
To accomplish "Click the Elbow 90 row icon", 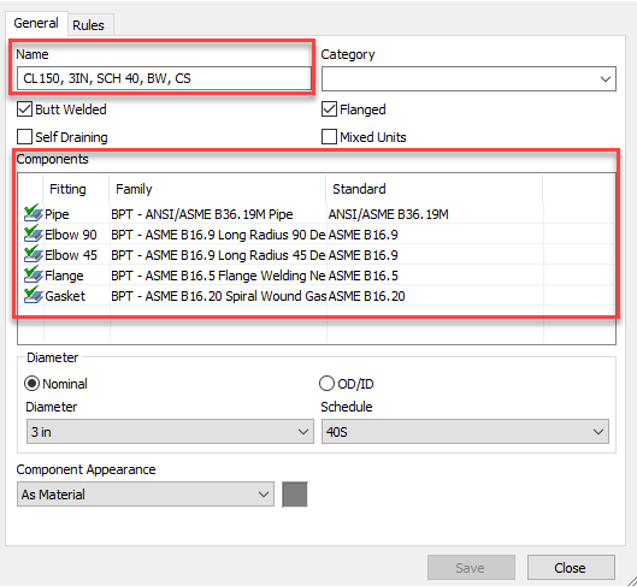I will pyautogui.click(x=33, y=235).
